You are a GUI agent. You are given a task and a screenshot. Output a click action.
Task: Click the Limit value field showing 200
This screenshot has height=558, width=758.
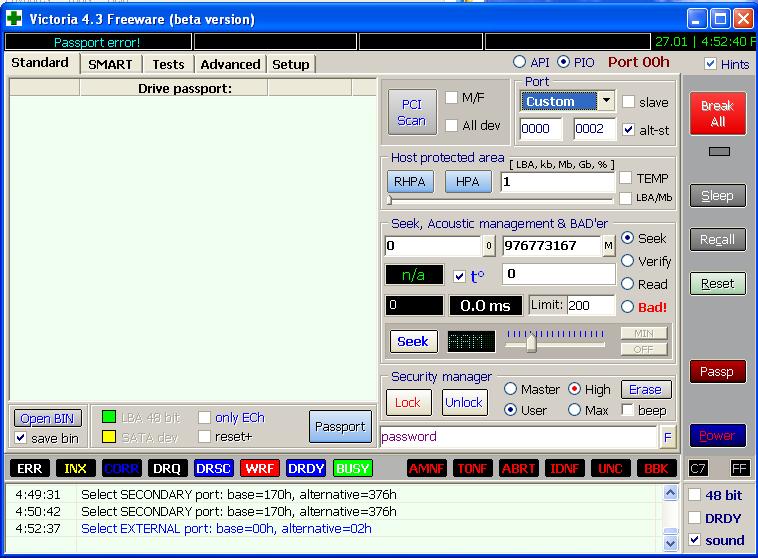point(590,305)
